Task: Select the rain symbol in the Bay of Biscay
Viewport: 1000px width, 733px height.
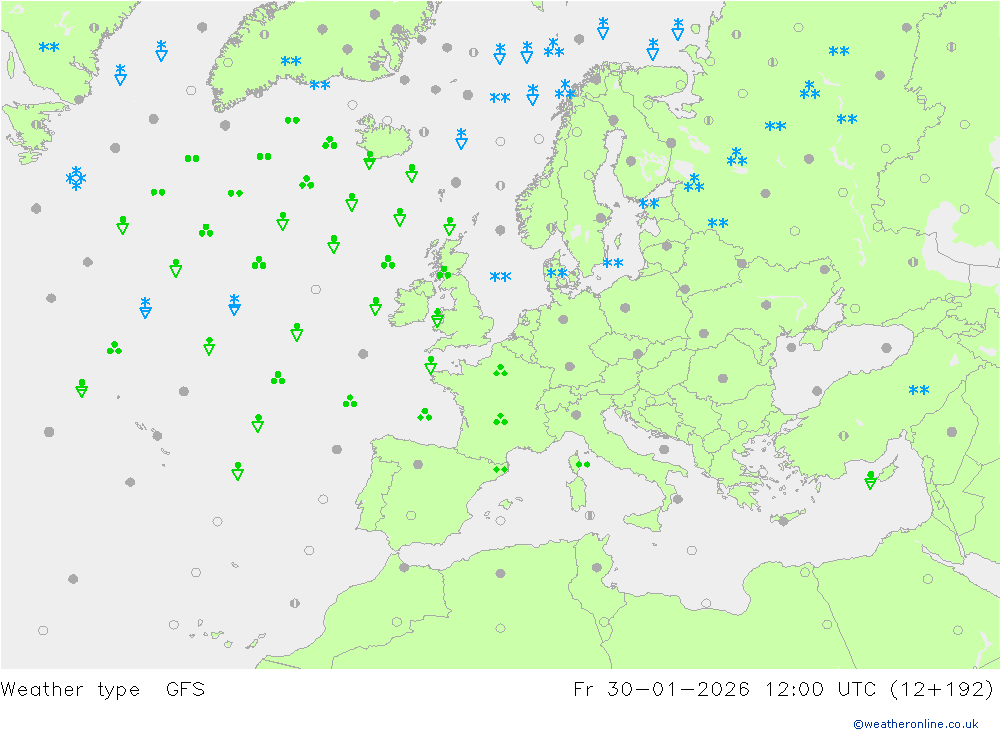Action: [x=425, y=415]
